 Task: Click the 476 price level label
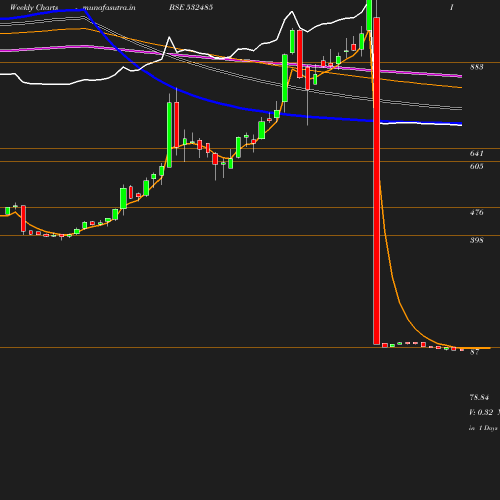click(477, 212)
